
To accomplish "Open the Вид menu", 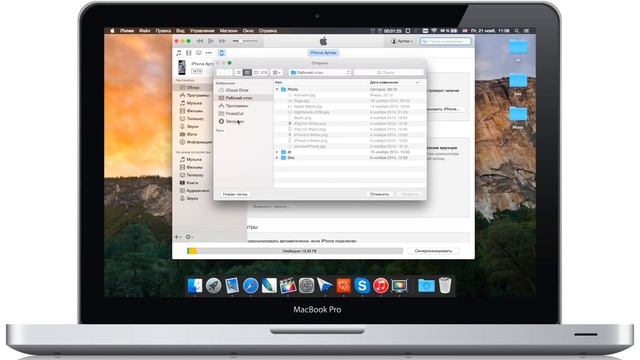I will tap(180, 31).
